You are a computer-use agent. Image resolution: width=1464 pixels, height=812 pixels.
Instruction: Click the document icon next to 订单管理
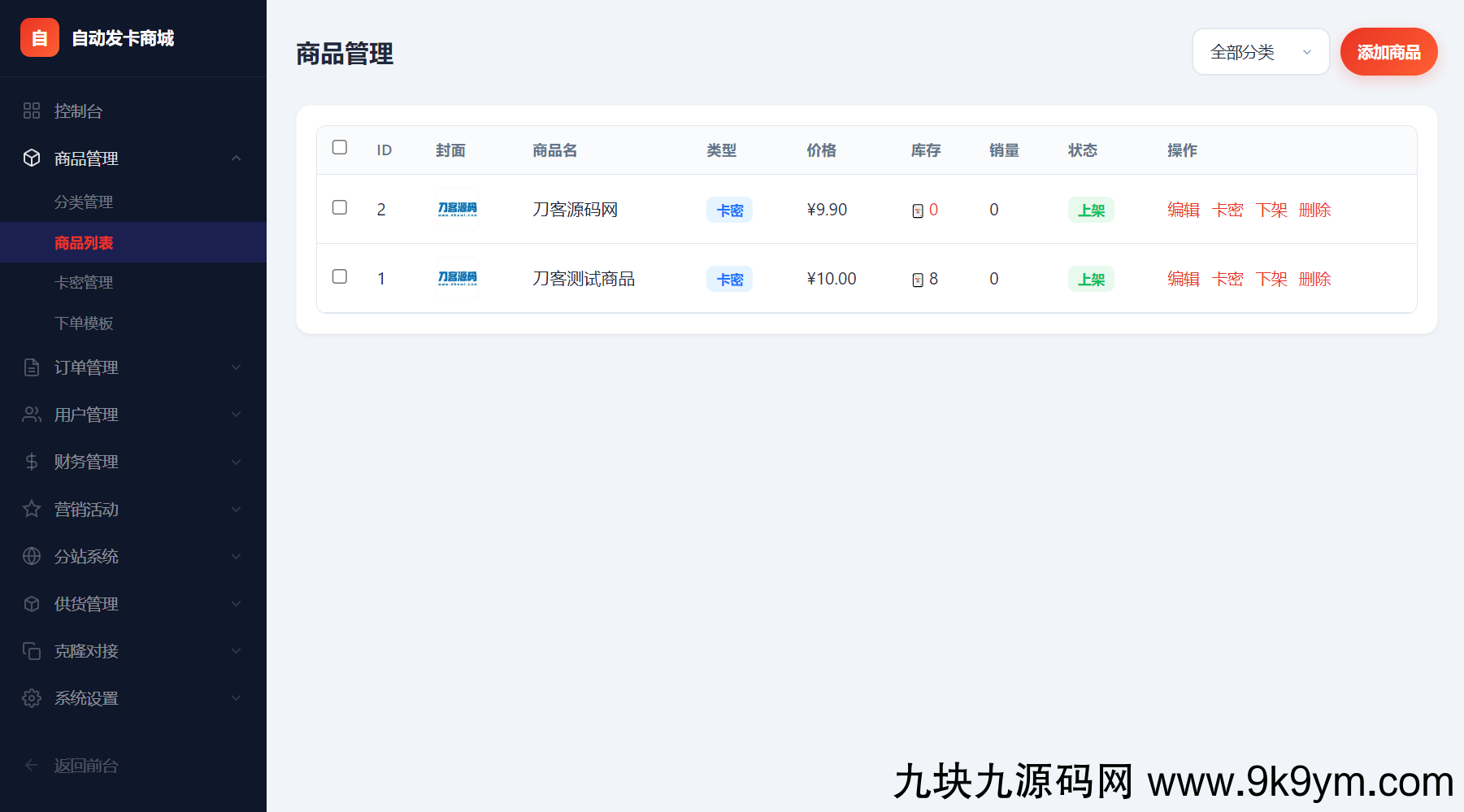32,367
